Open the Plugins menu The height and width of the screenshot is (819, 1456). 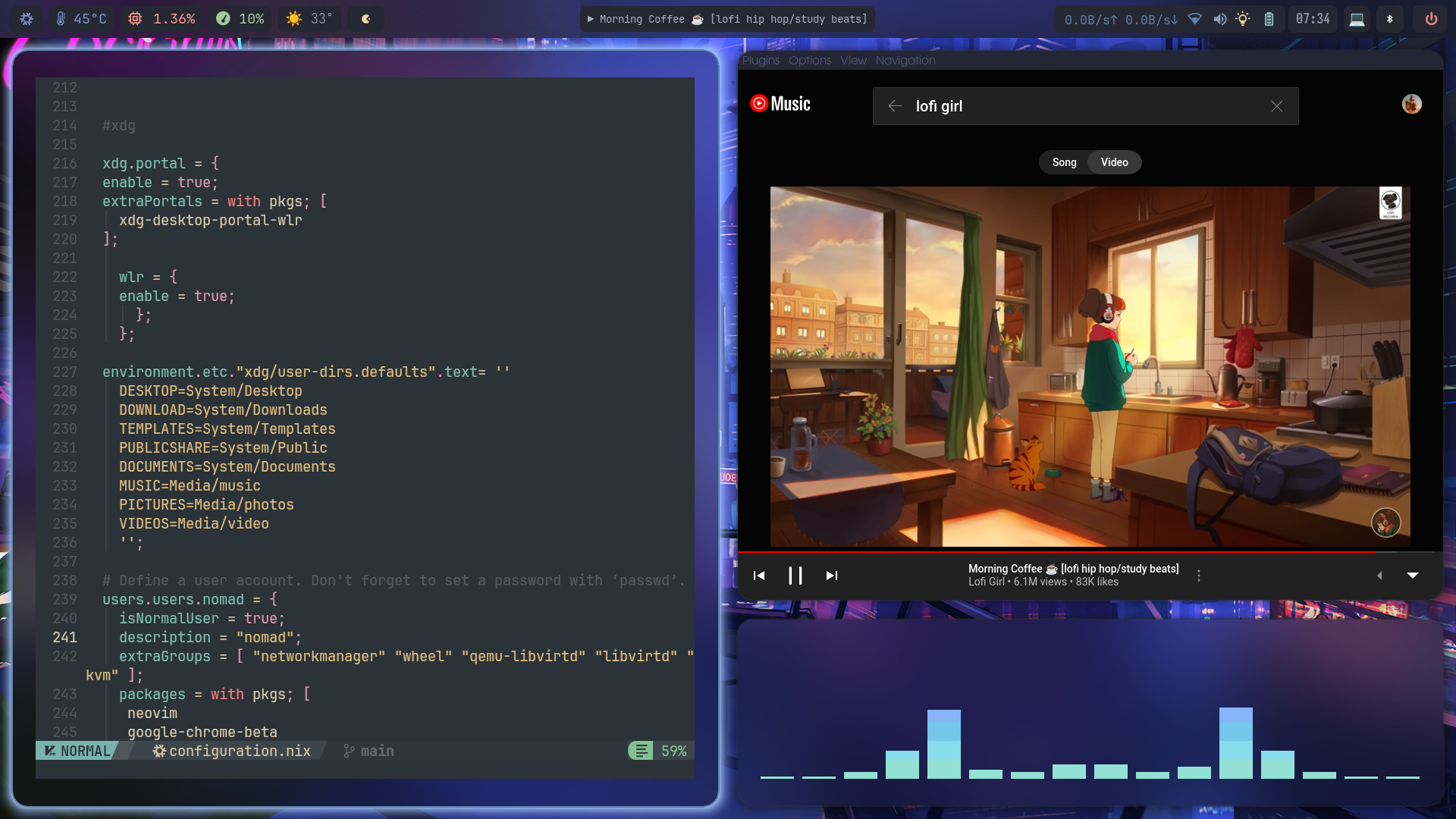point(761,61)
